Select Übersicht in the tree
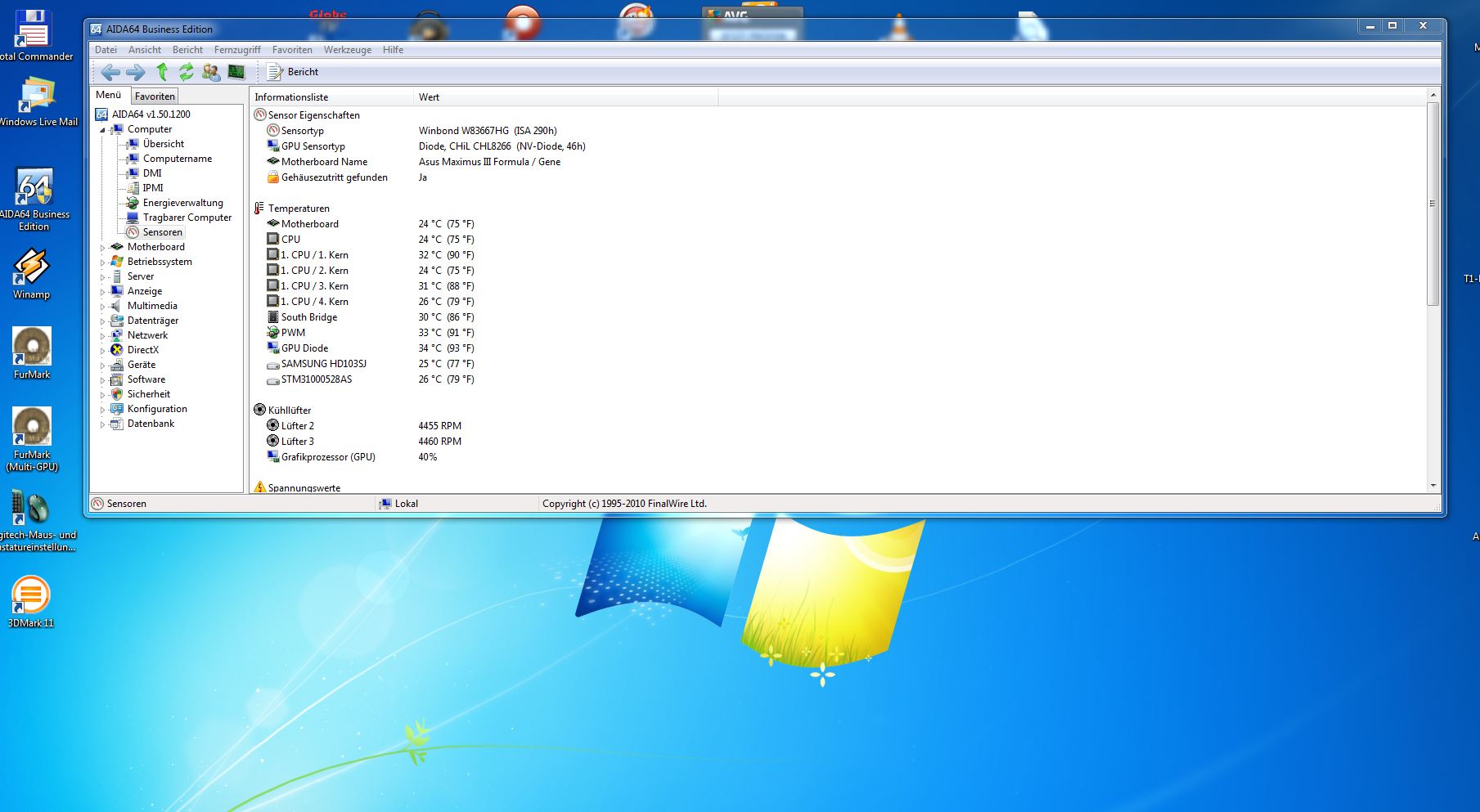 click(x=163, y=144)
